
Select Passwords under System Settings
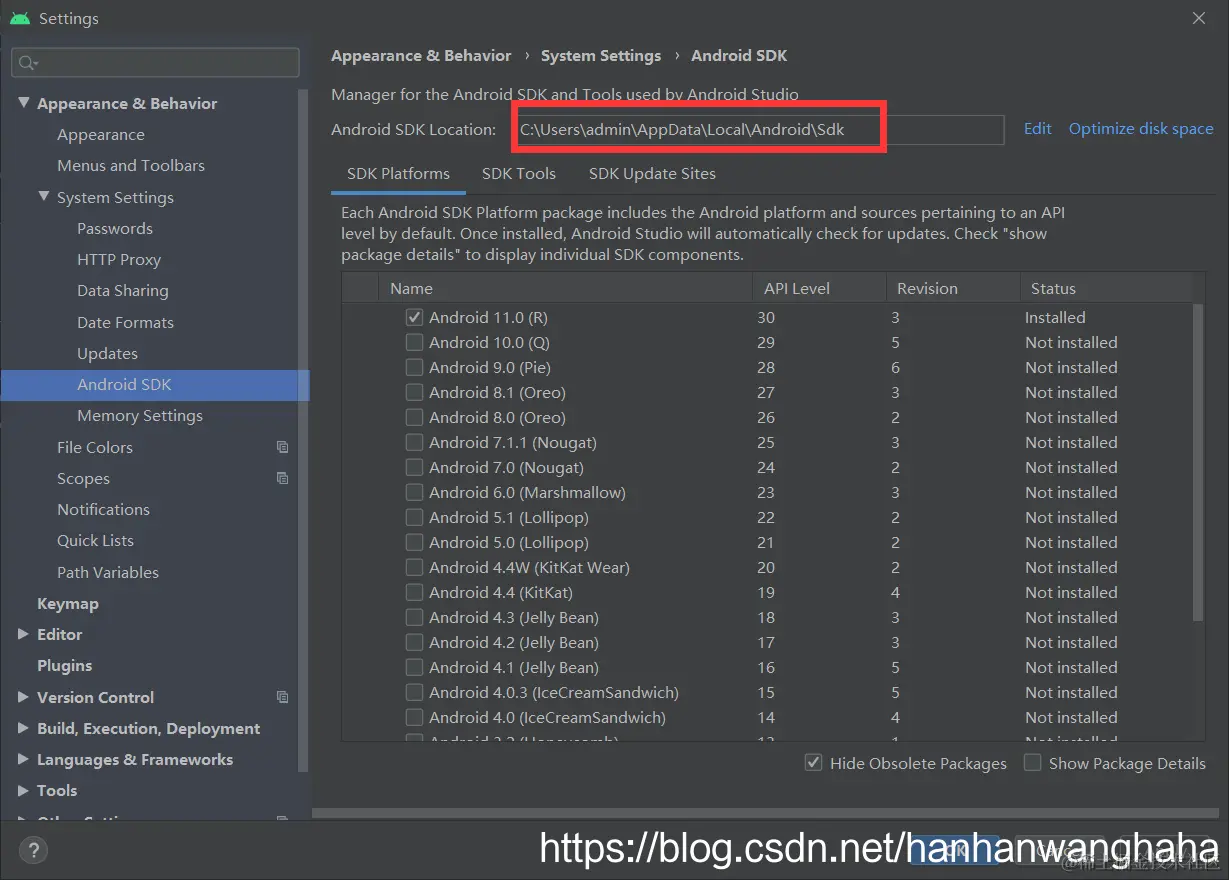point(115,228)
